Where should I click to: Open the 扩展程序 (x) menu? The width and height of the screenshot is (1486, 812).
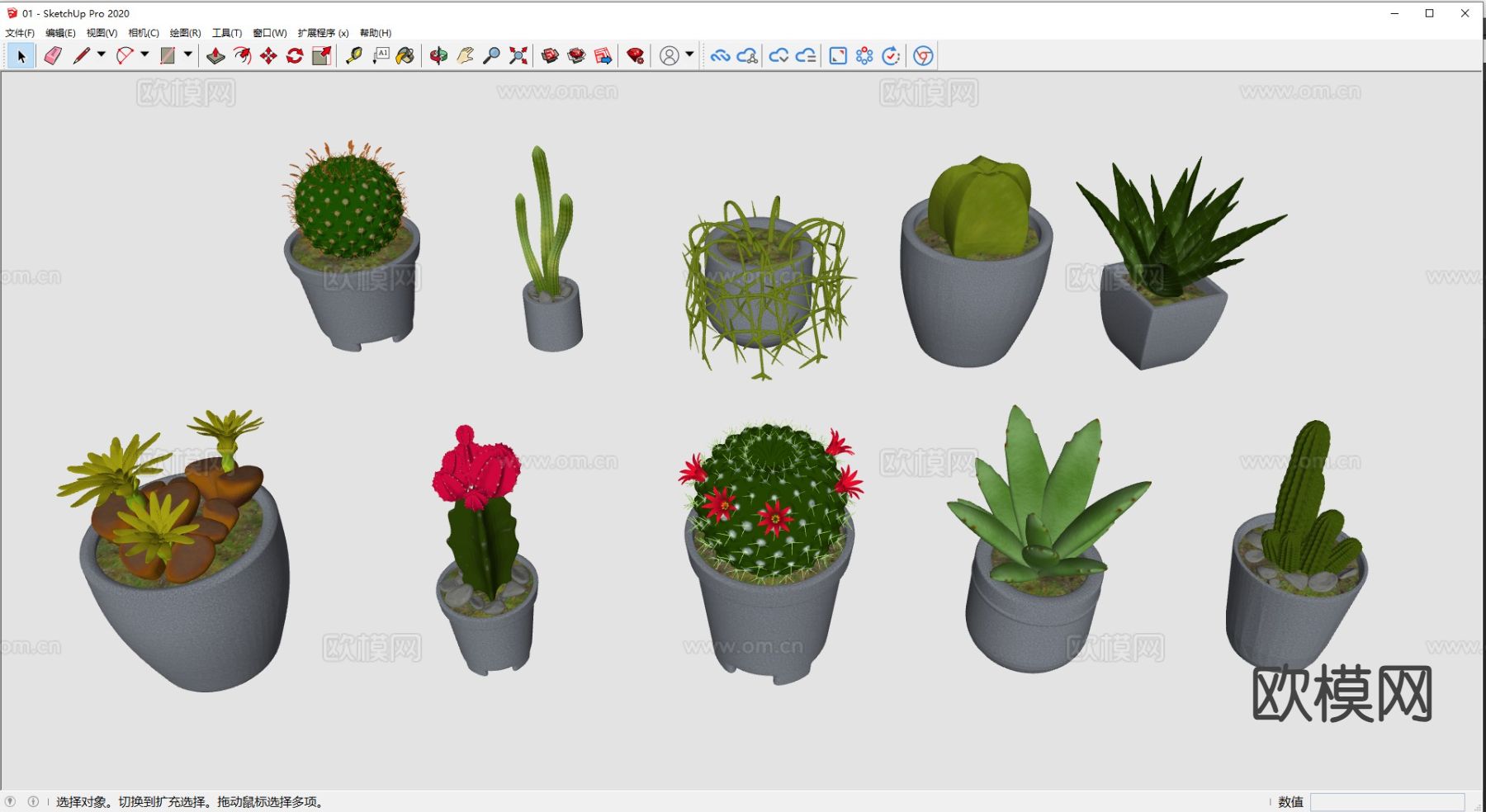point(323,33)
